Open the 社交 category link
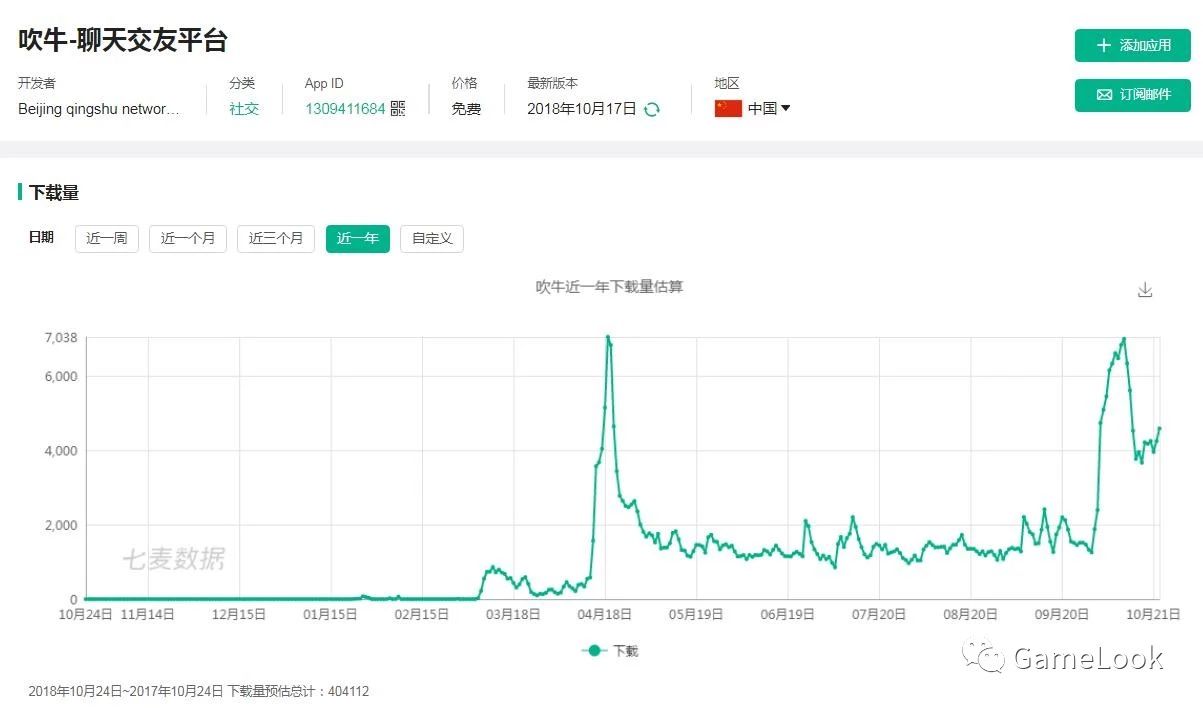The height and width of the screenshot is (708, 1203). (244, 109)
